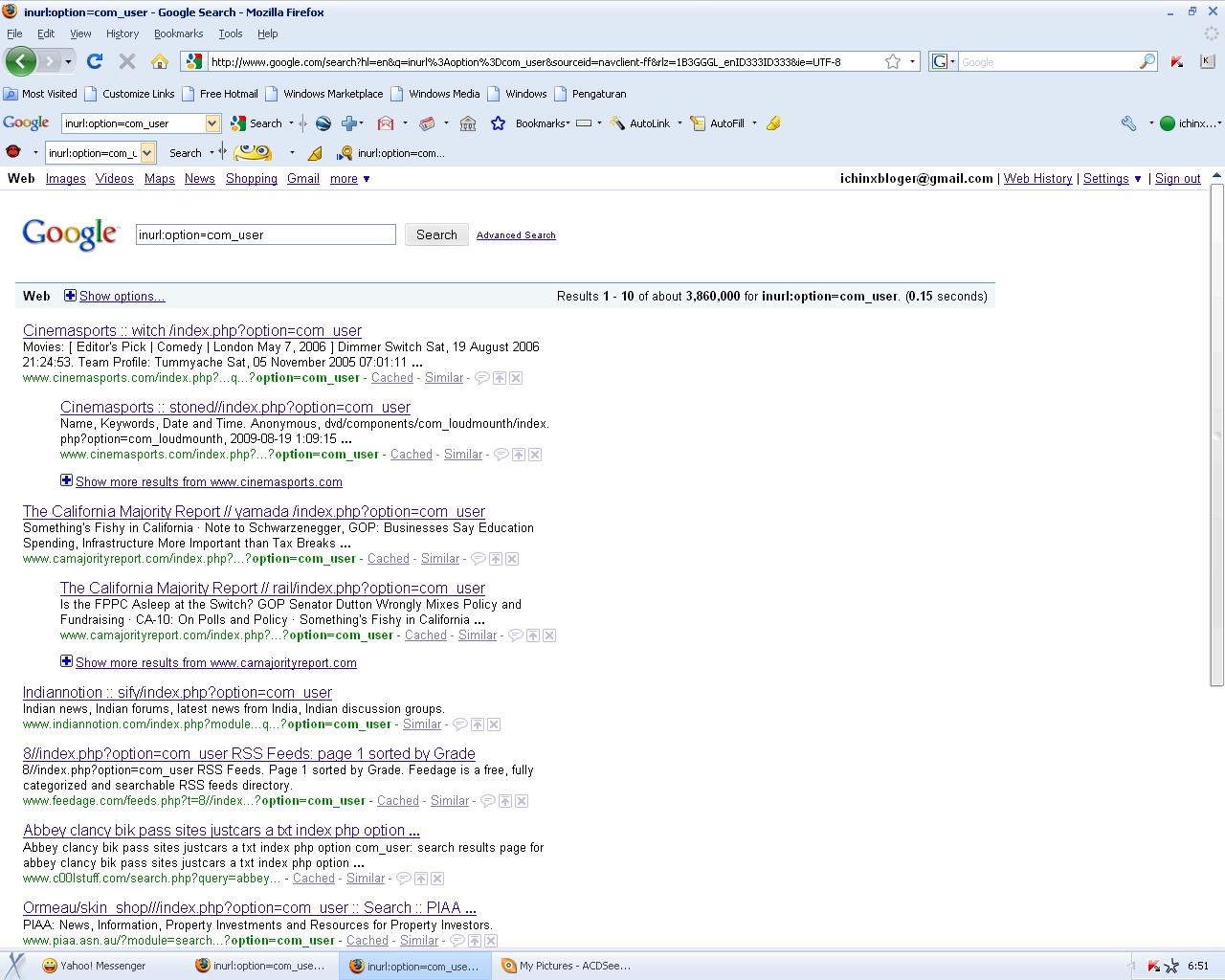Viewport: 1225px width, 980px height.
Task: Open the Images link in Google's top navigation
Action: [x=66, y=179]
